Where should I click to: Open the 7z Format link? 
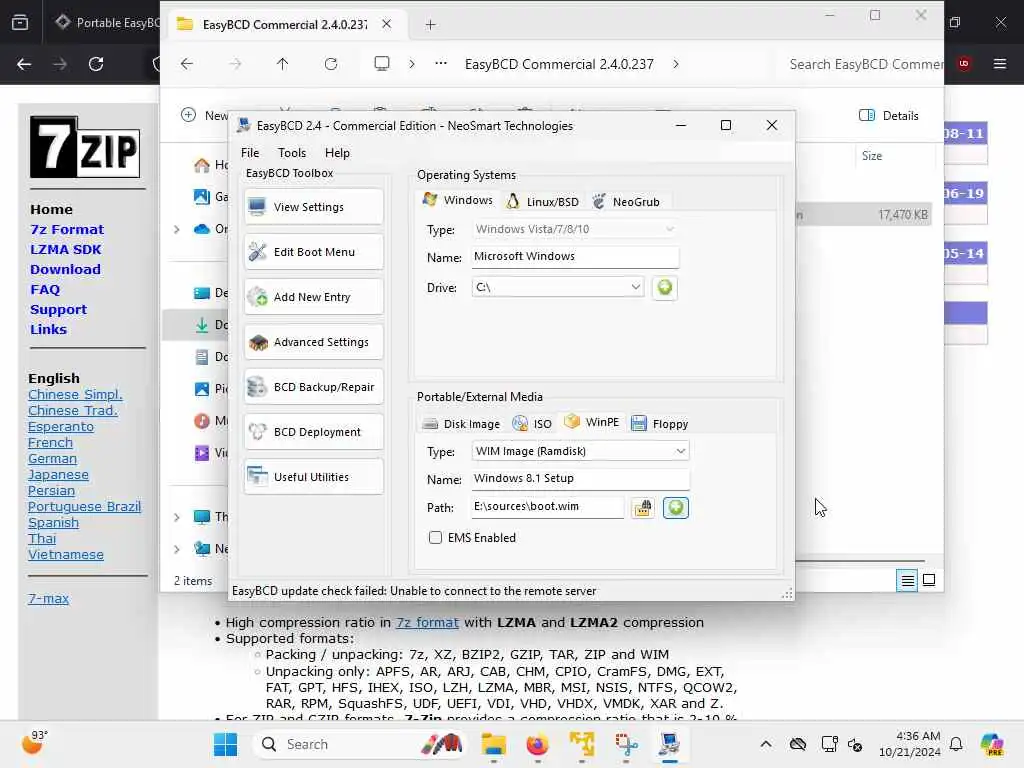[67, 230]
